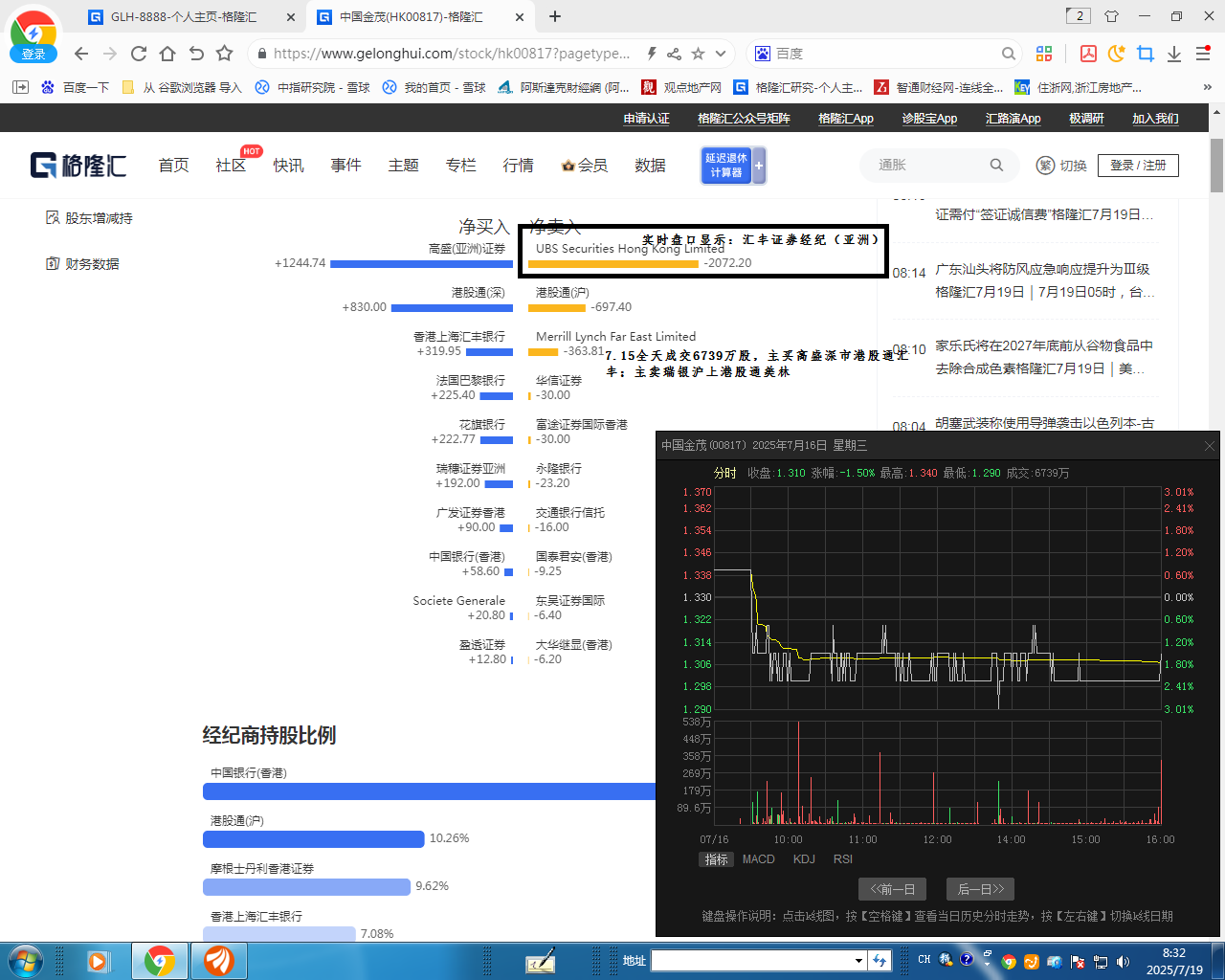This screenshot has height=980, width=1225.
Task: Open browser home page icon
Action: click(167, 54)
